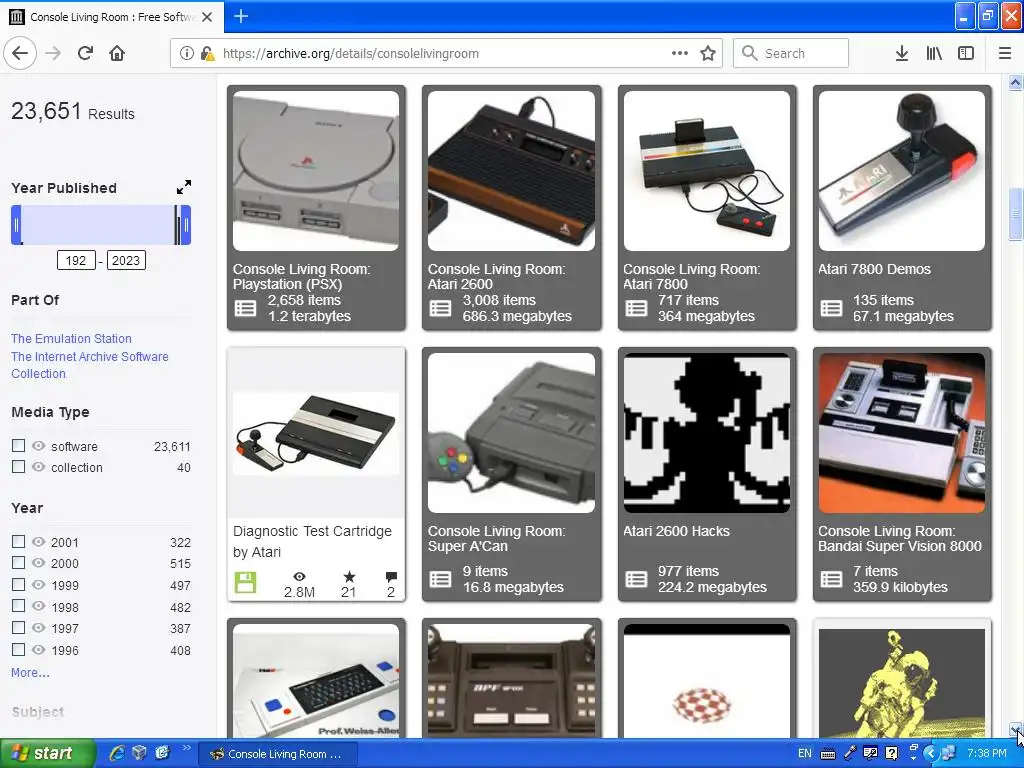Click the Bandai Super Vision list icon
The height and width of the screenshot is (768, 1024).
pyautogui.click(x=831, y=579)
